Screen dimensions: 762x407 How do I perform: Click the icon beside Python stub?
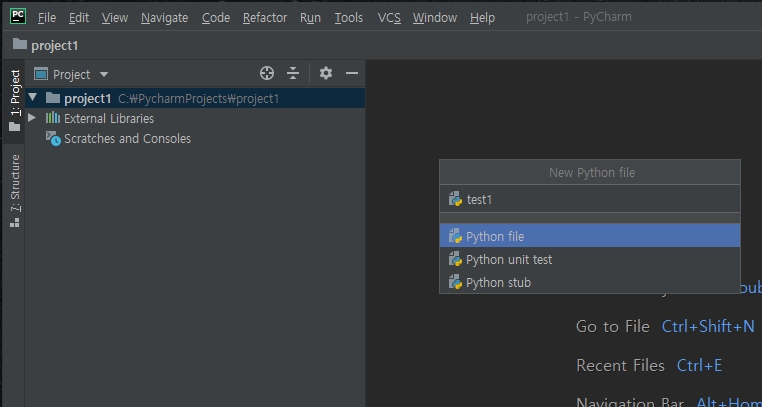(x=455, y=282)
